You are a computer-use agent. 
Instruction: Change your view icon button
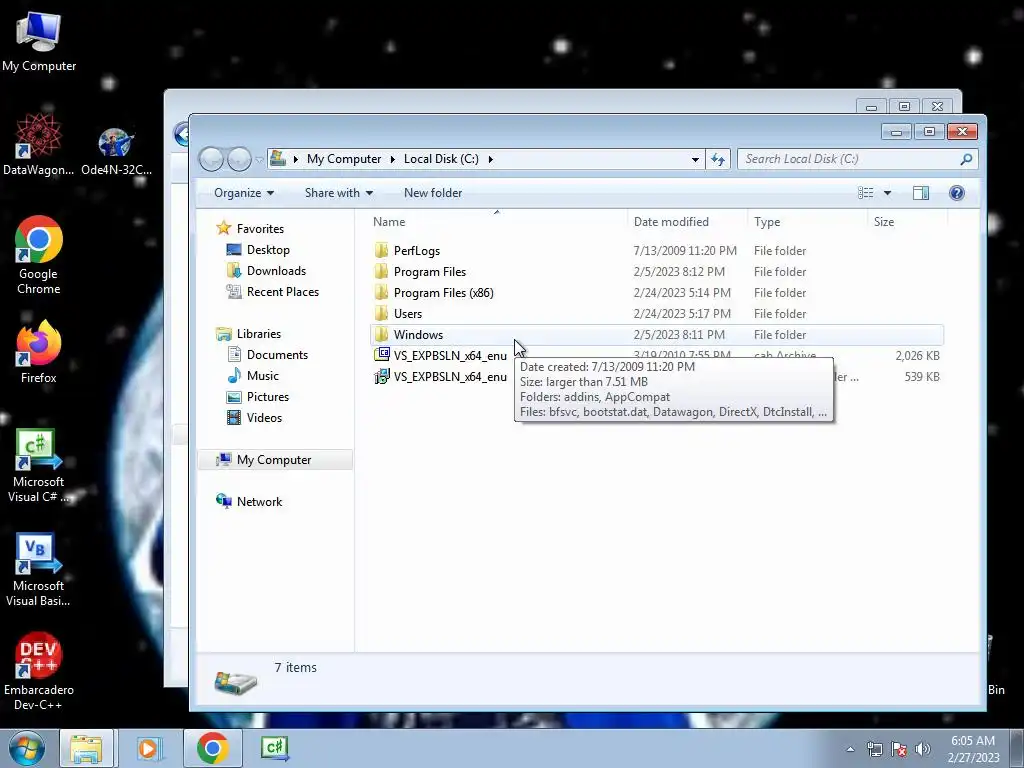pyautogui.click(x=865, y=193)
